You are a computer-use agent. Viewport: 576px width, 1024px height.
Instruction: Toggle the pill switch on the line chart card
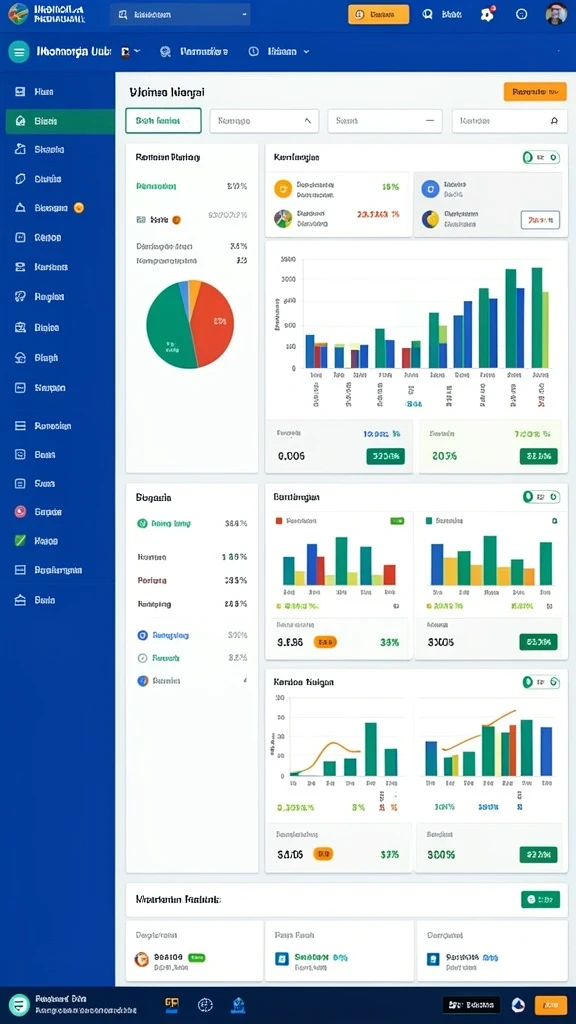click(541, 682)
